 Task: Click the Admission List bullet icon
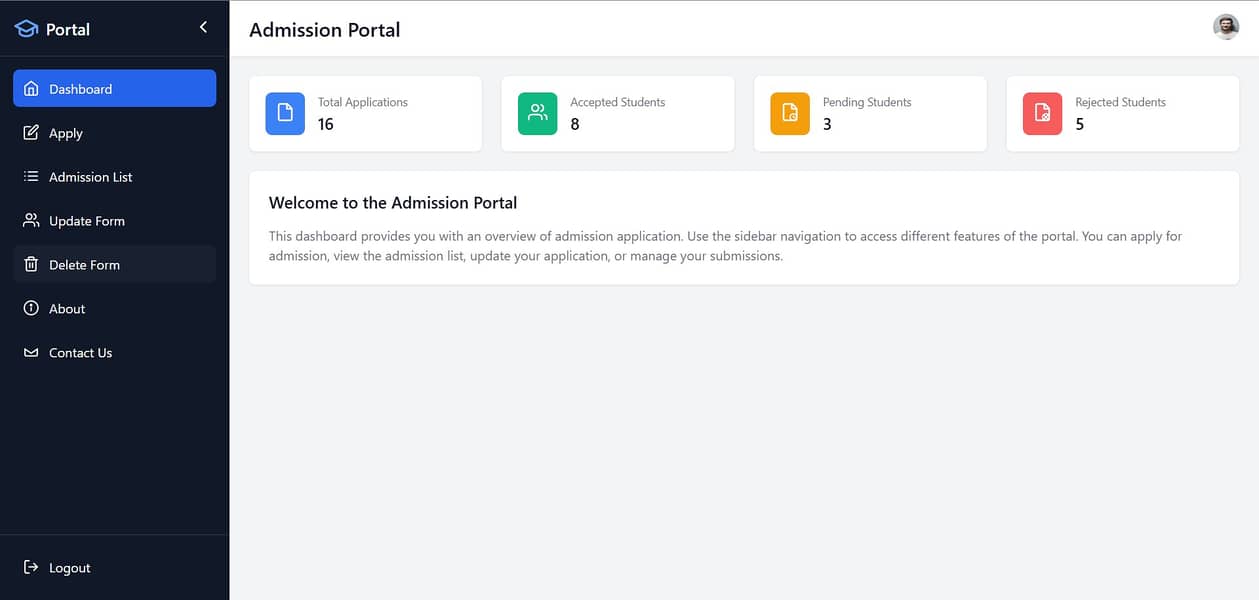tap(31, 176)
